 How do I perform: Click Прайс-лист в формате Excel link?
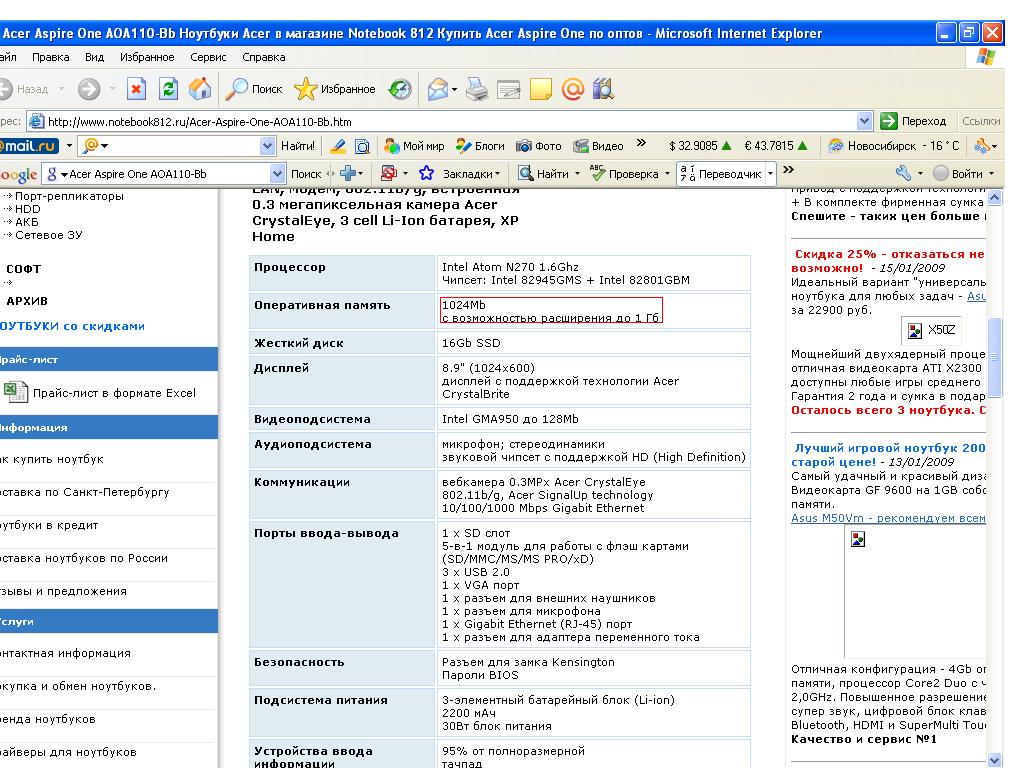tap(114, 393)
